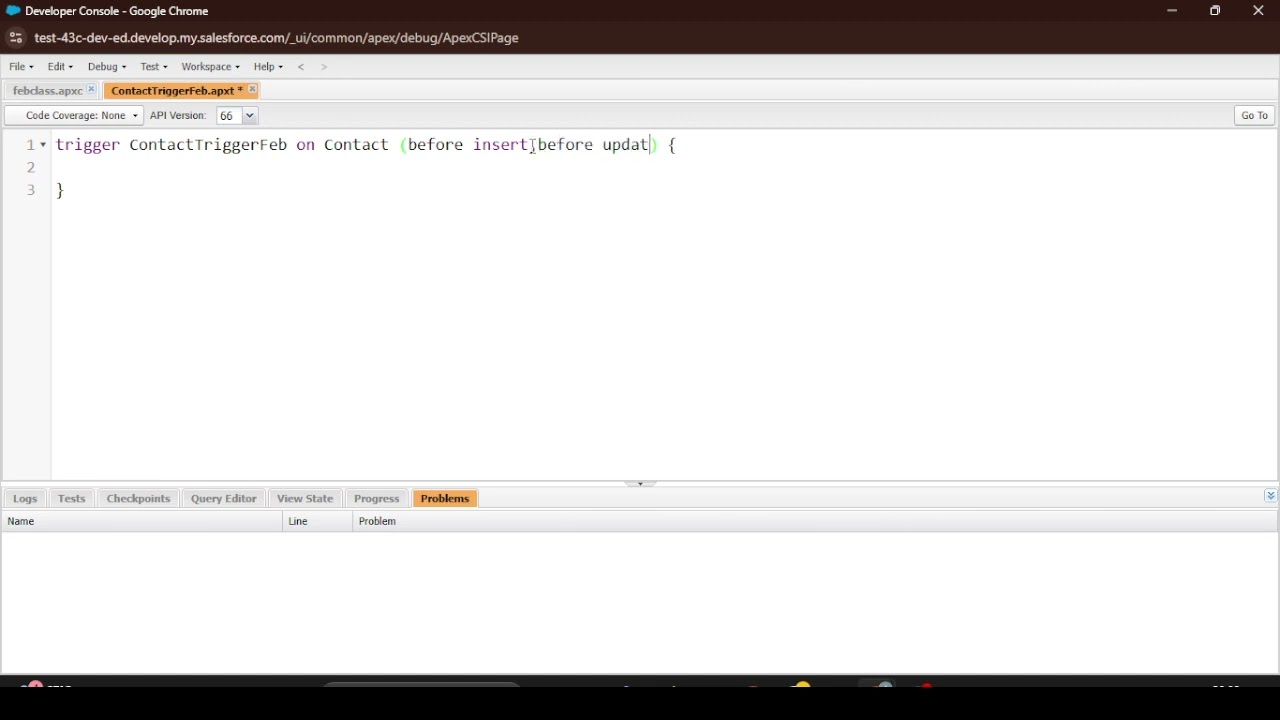Open the Help menu
This screenshot has height=720, width=1280.
(268, 67)
